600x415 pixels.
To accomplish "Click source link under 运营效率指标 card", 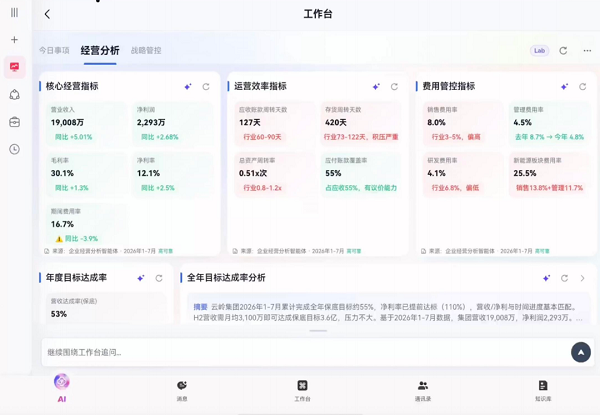I will [297, 251].
